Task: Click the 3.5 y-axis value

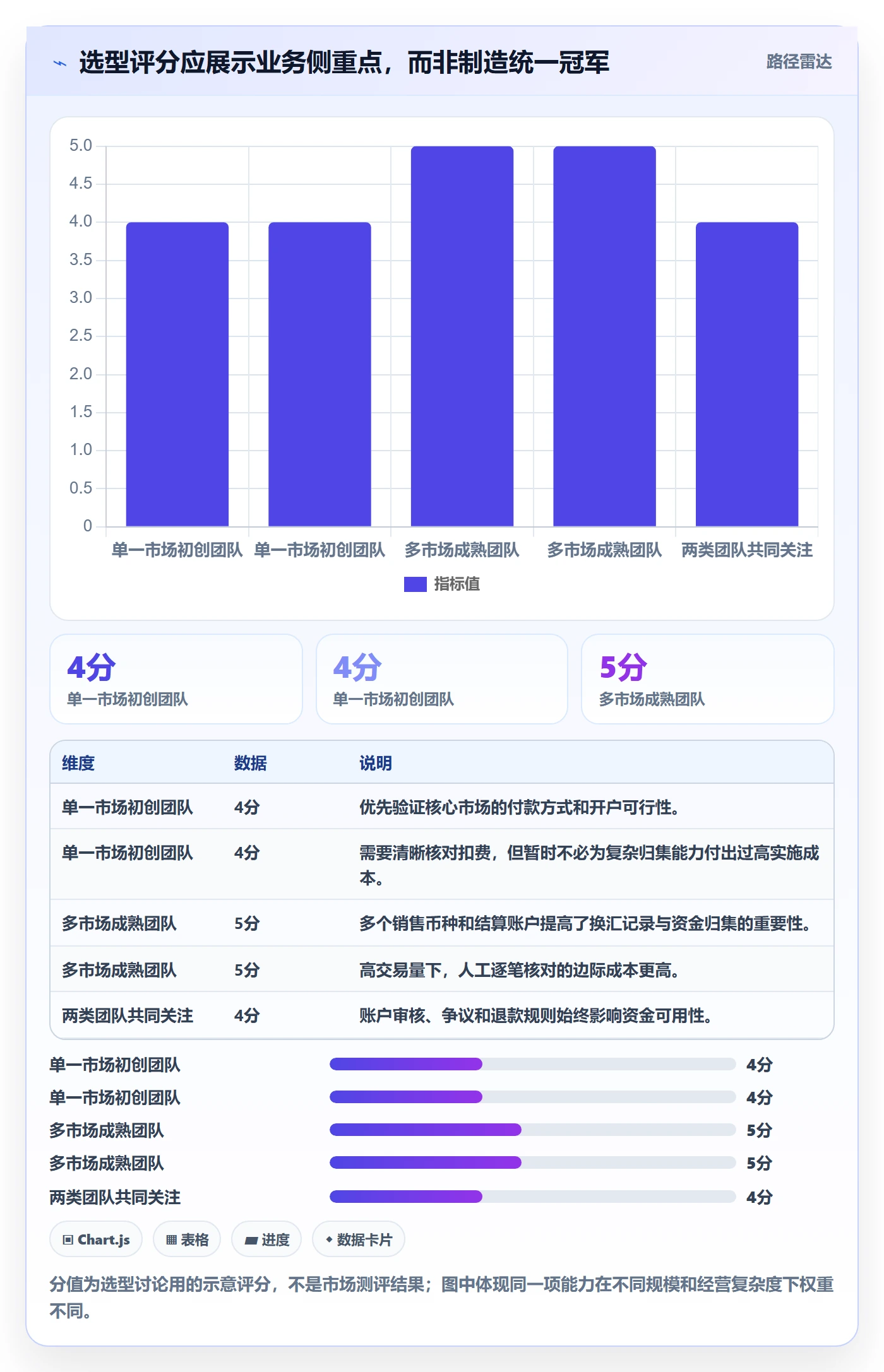Action: coord(81,260)
